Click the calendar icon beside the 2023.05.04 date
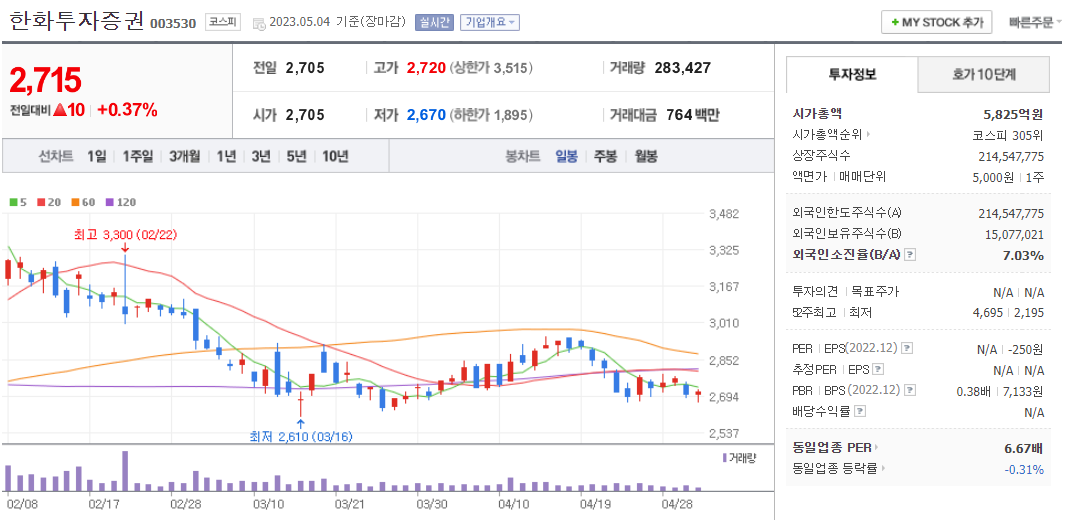Image resolution: width=1070 pixels, height=520 pixels. (x=259, y=23)
